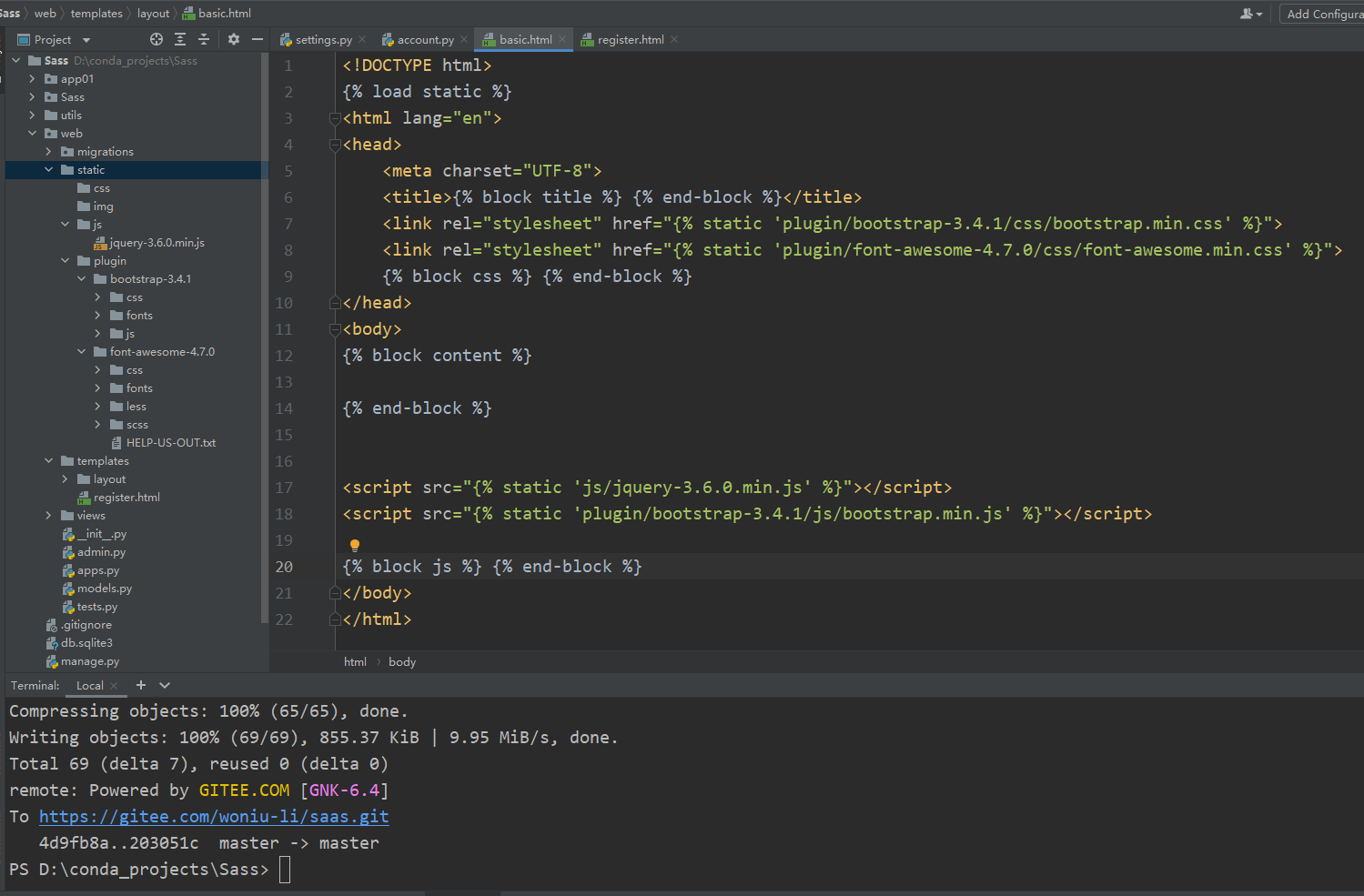Open Project panel gear options

tap(234, 39)
